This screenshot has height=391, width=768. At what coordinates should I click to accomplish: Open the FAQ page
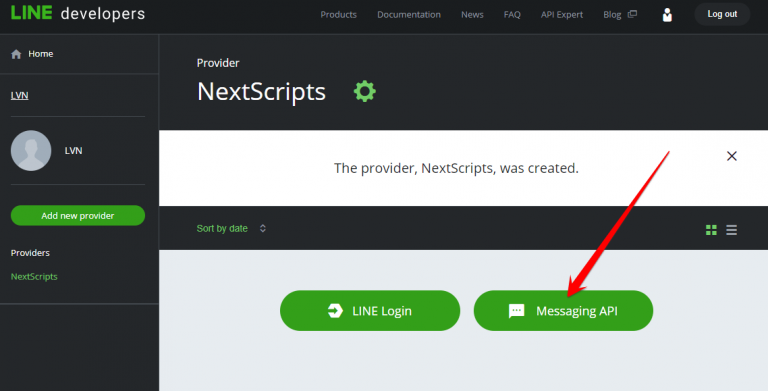[x=512, y=15]
